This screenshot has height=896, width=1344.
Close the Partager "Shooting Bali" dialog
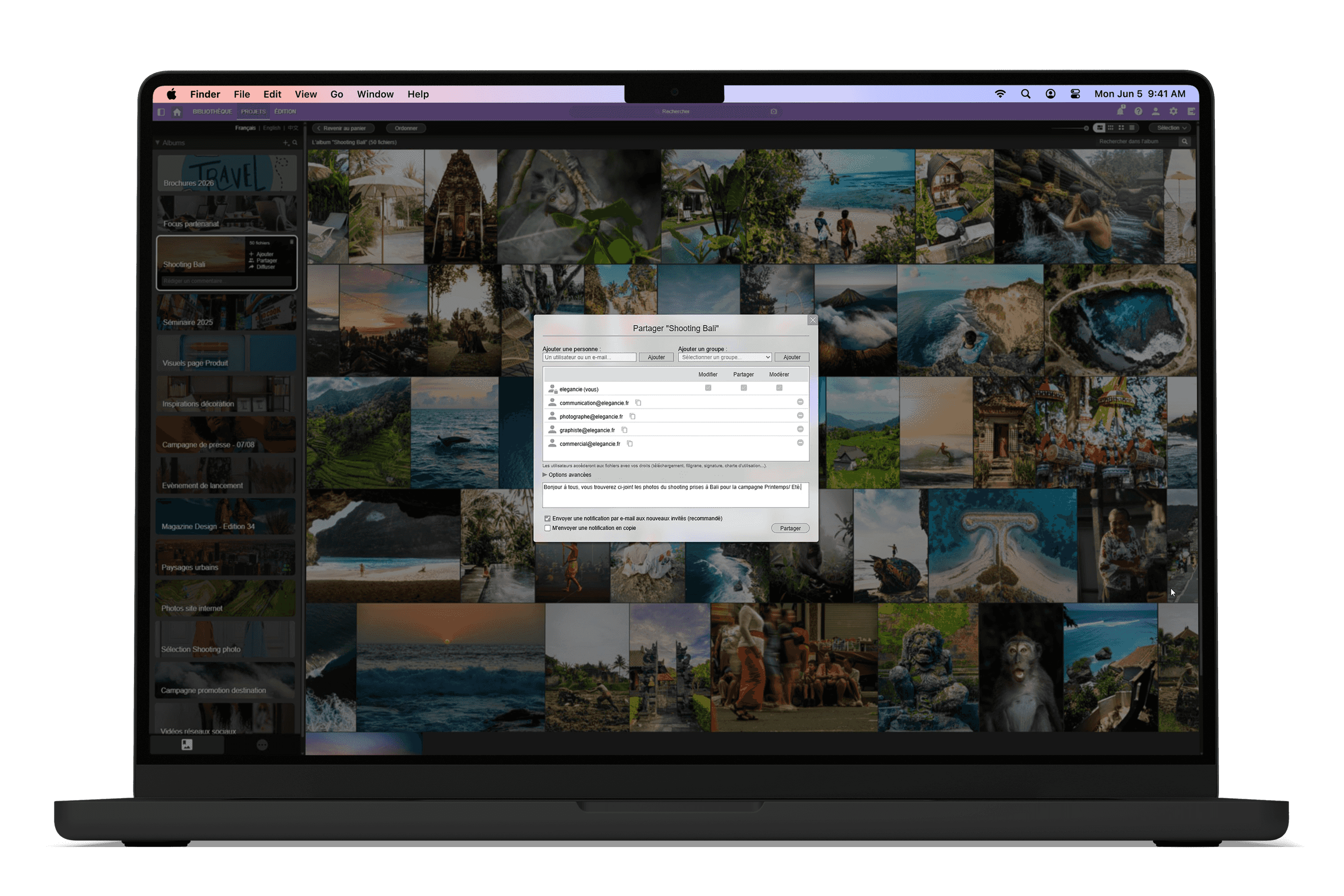coord(813,321)
